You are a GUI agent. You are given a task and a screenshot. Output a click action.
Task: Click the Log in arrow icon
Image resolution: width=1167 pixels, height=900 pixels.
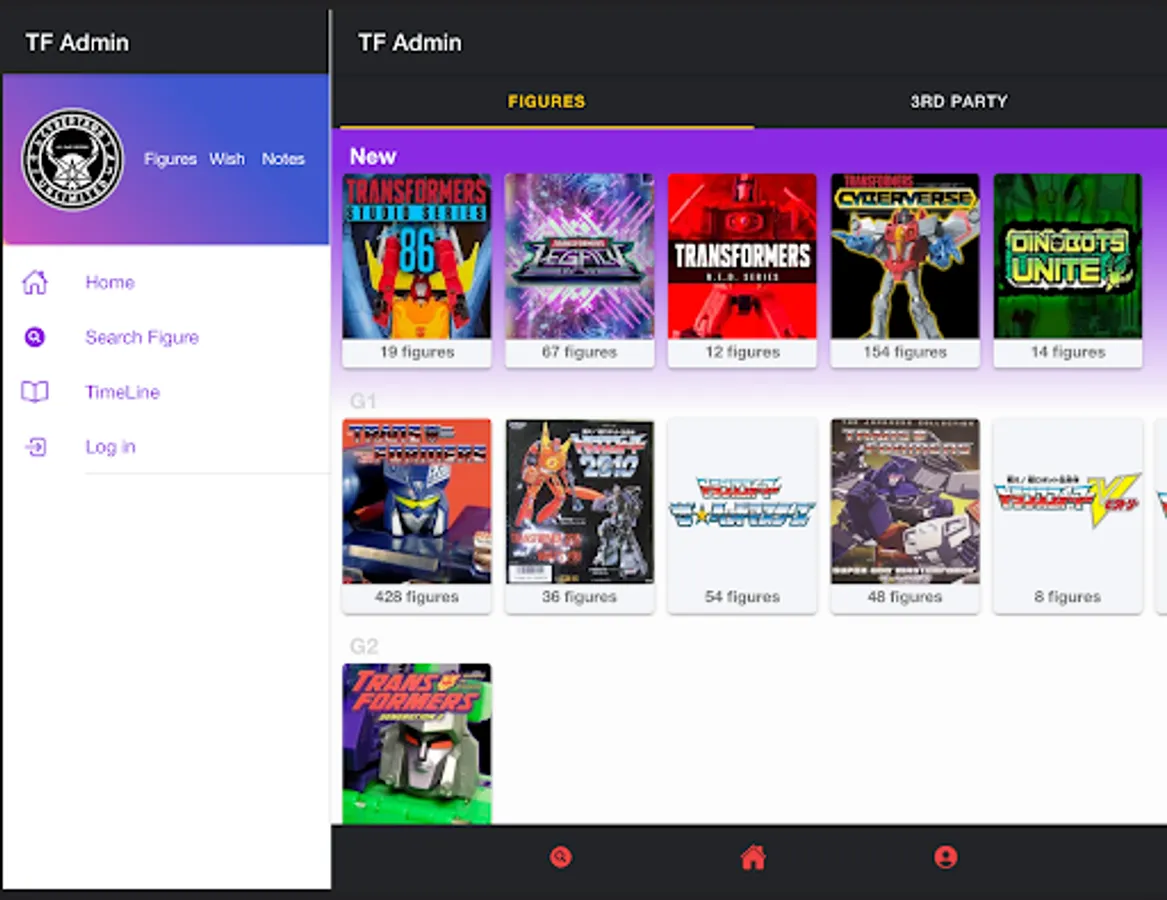tap(35, 447)
